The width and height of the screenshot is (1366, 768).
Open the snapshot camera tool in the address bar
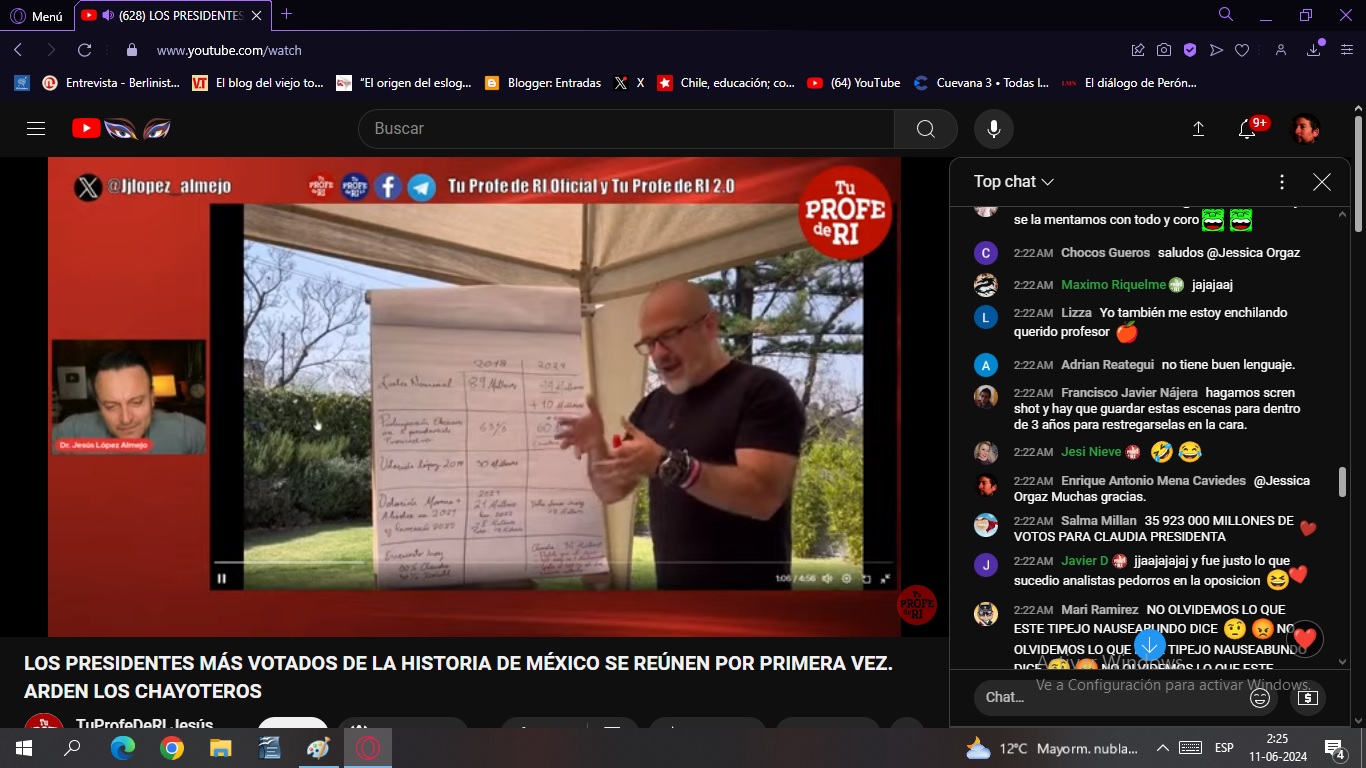(1163, 50)
